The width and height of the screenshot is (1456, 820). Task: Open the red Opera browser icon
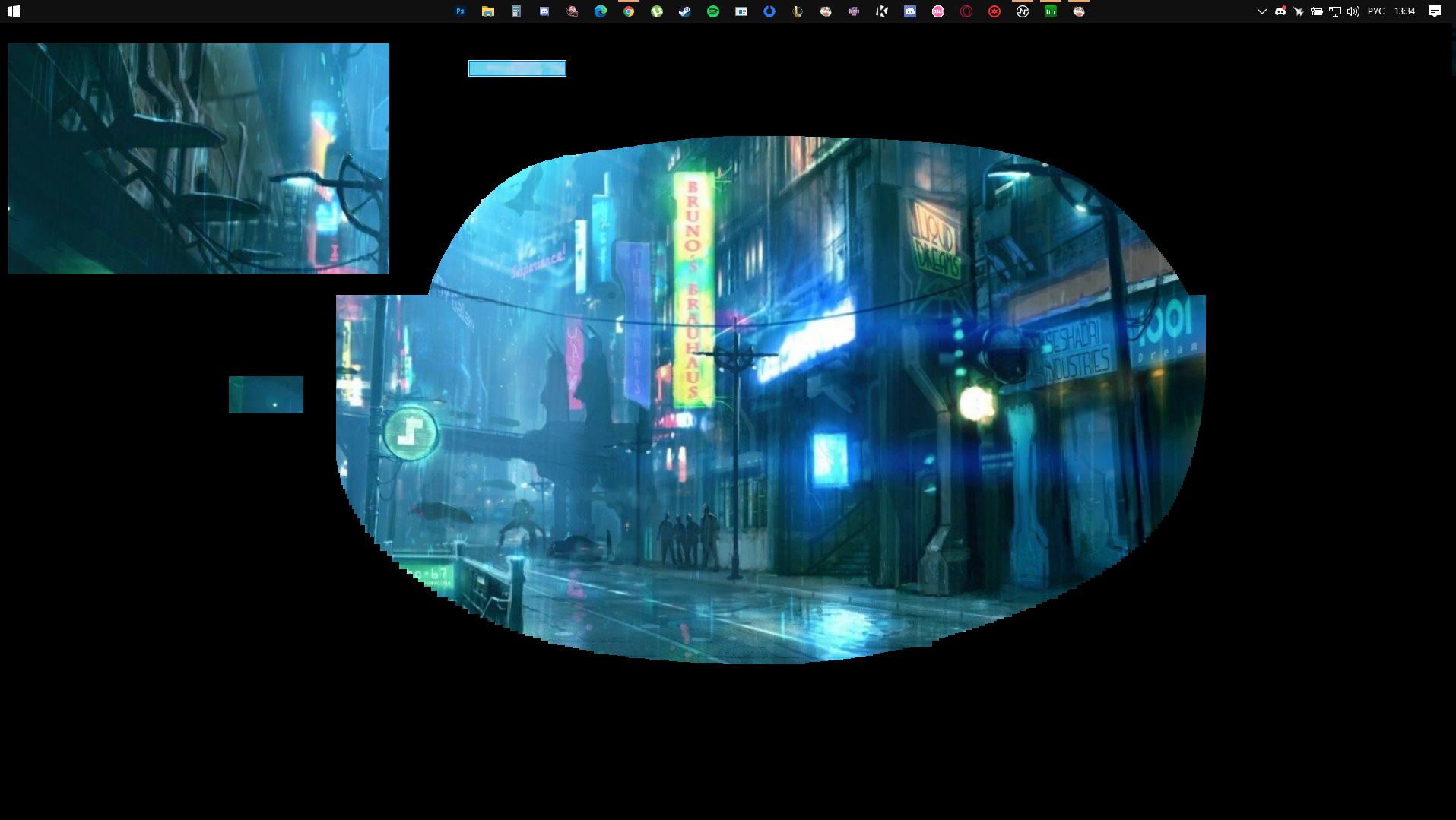pos(966,11)
